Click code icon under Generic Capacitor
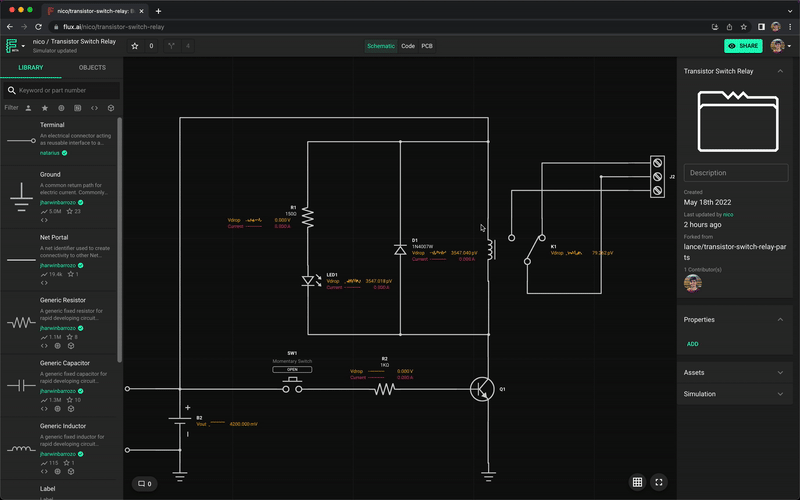The width and height of the screenshot is (800, 500). click(44, 409)
